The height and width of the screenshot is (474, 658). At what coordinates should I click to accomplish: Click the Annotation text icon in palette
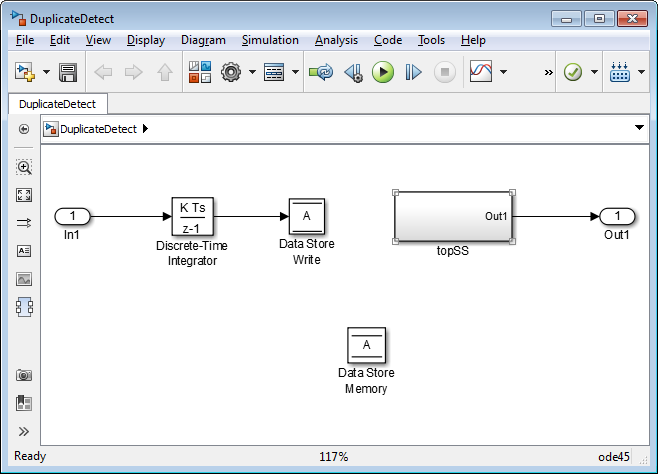[x=24, y=251]
